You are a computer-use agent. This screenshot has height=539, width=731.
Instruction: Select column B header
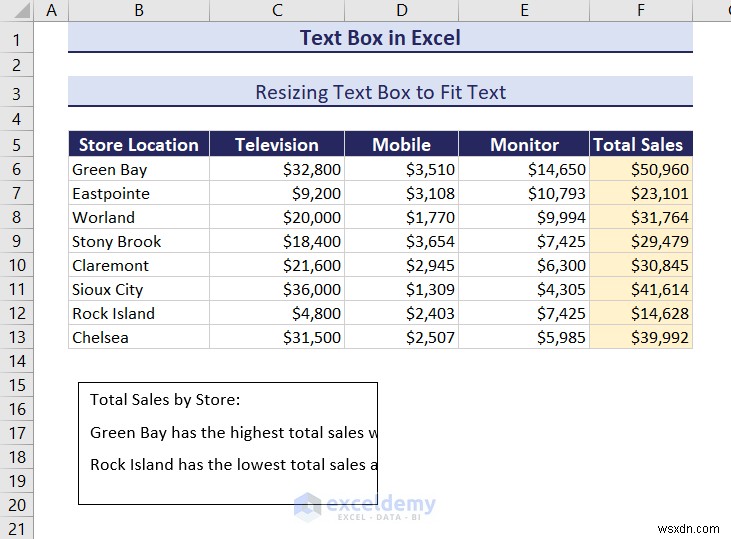point(139,10)
